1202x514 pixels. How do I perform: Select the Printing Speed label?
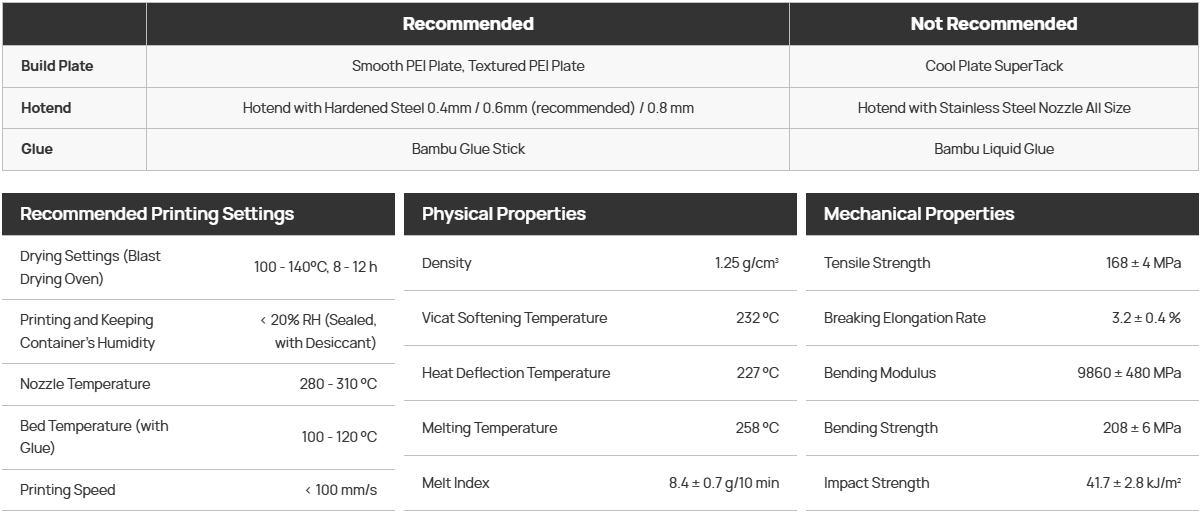point(68,490)
